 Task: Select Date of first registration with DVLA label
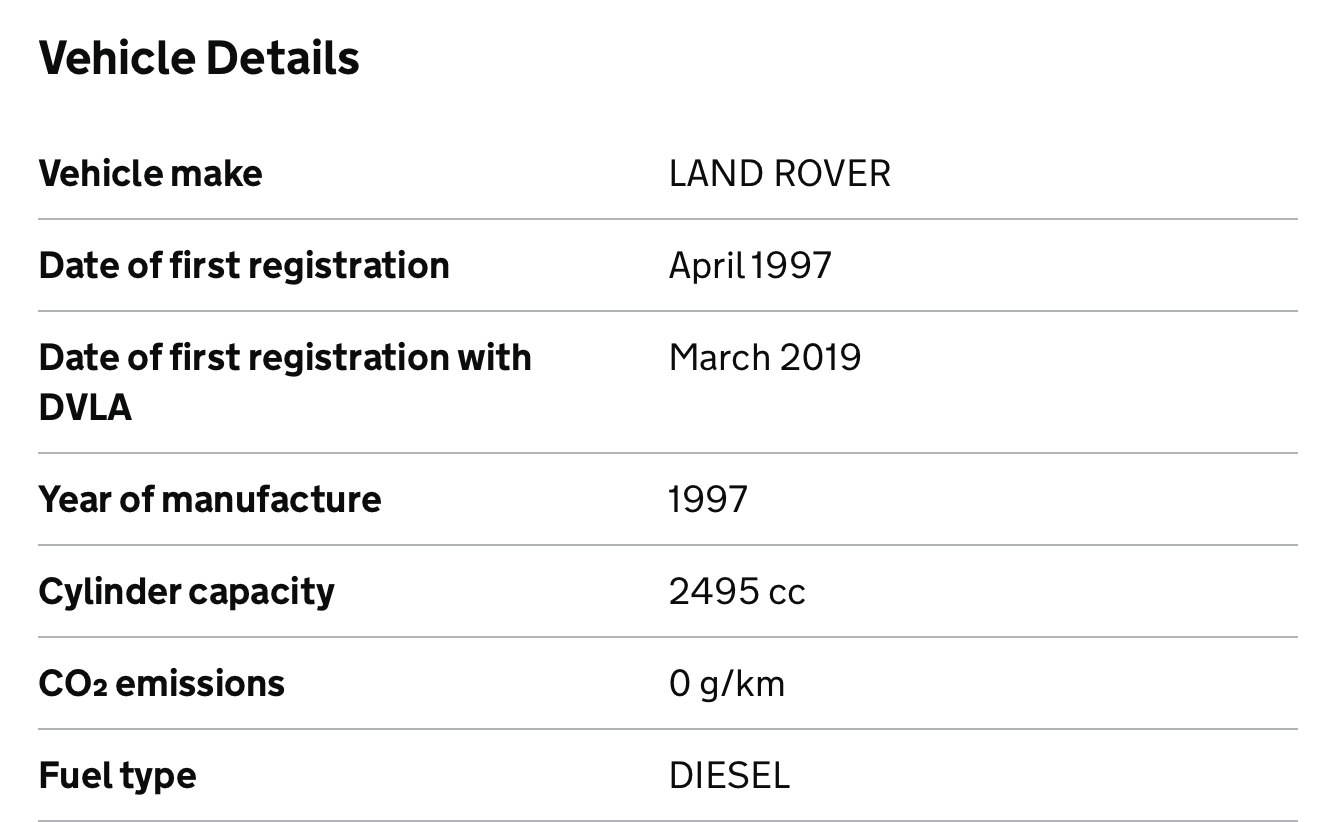click(285, 382)
